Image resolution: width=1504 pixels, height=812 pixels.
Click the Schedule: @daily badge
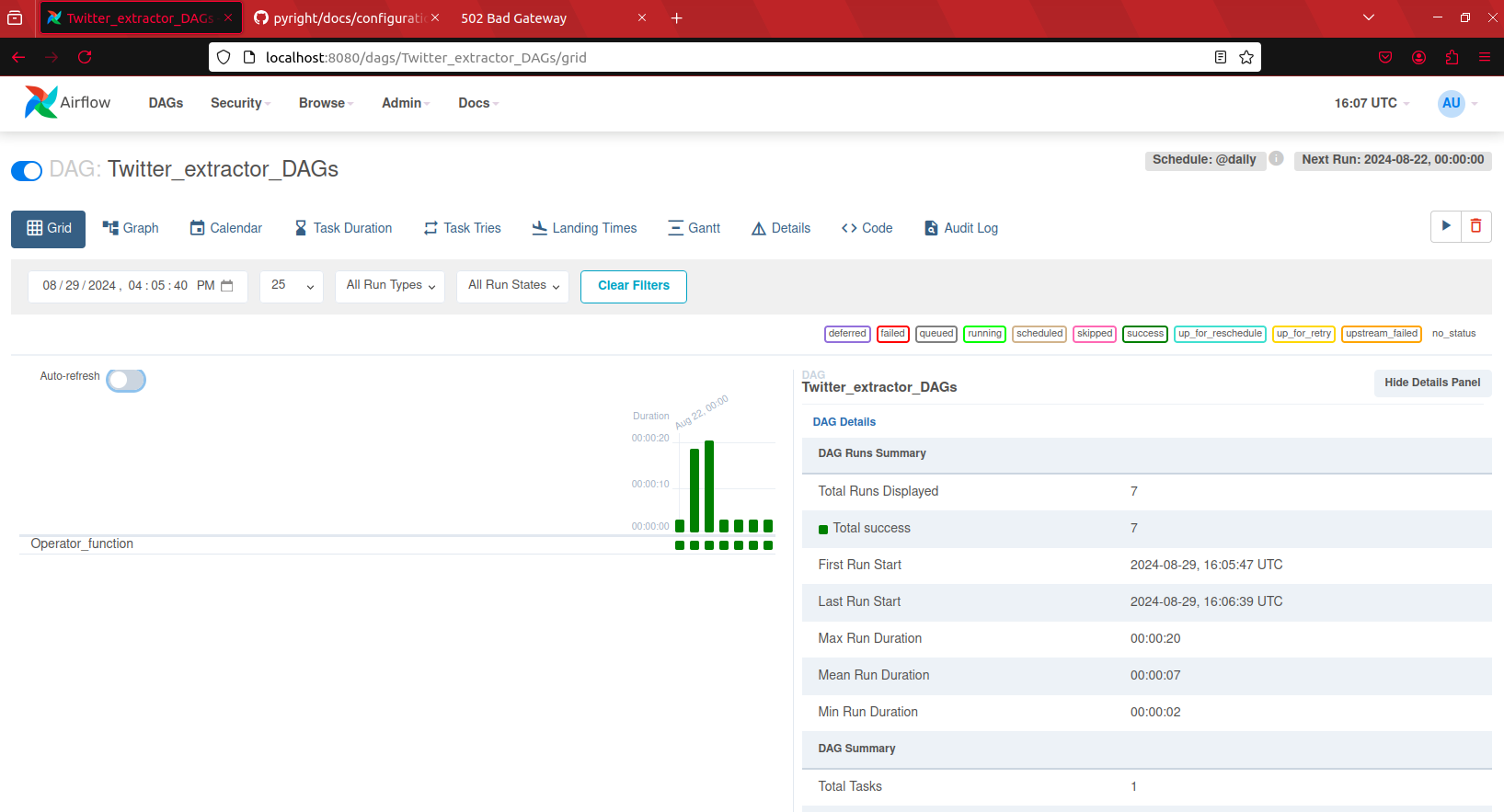coord(1204,159)
